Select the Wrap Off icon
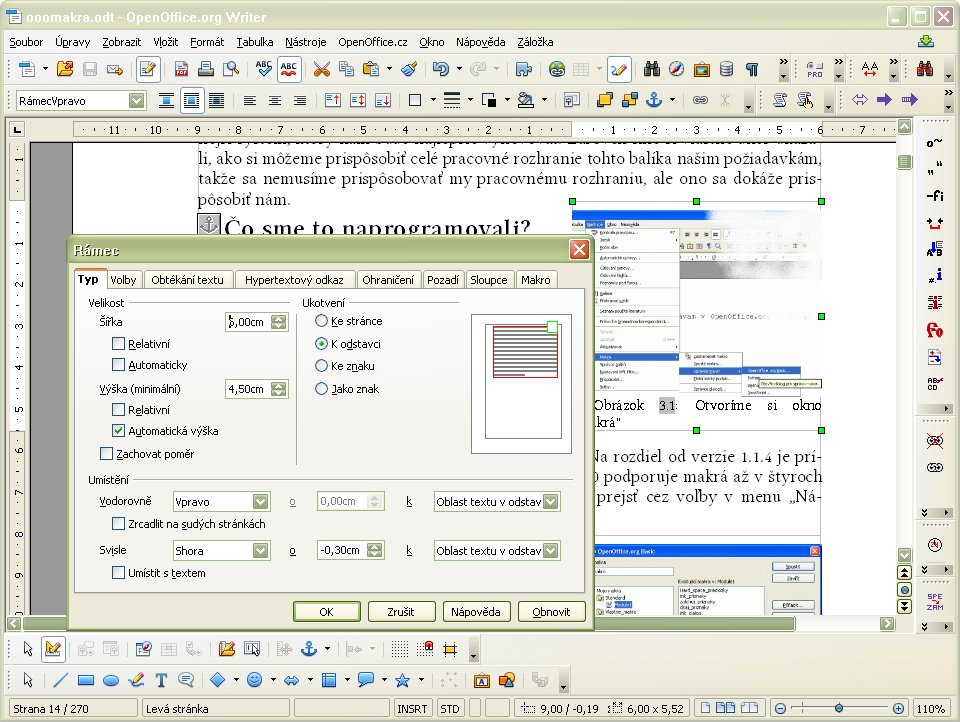960x722 pixels. tap(166, 100)
